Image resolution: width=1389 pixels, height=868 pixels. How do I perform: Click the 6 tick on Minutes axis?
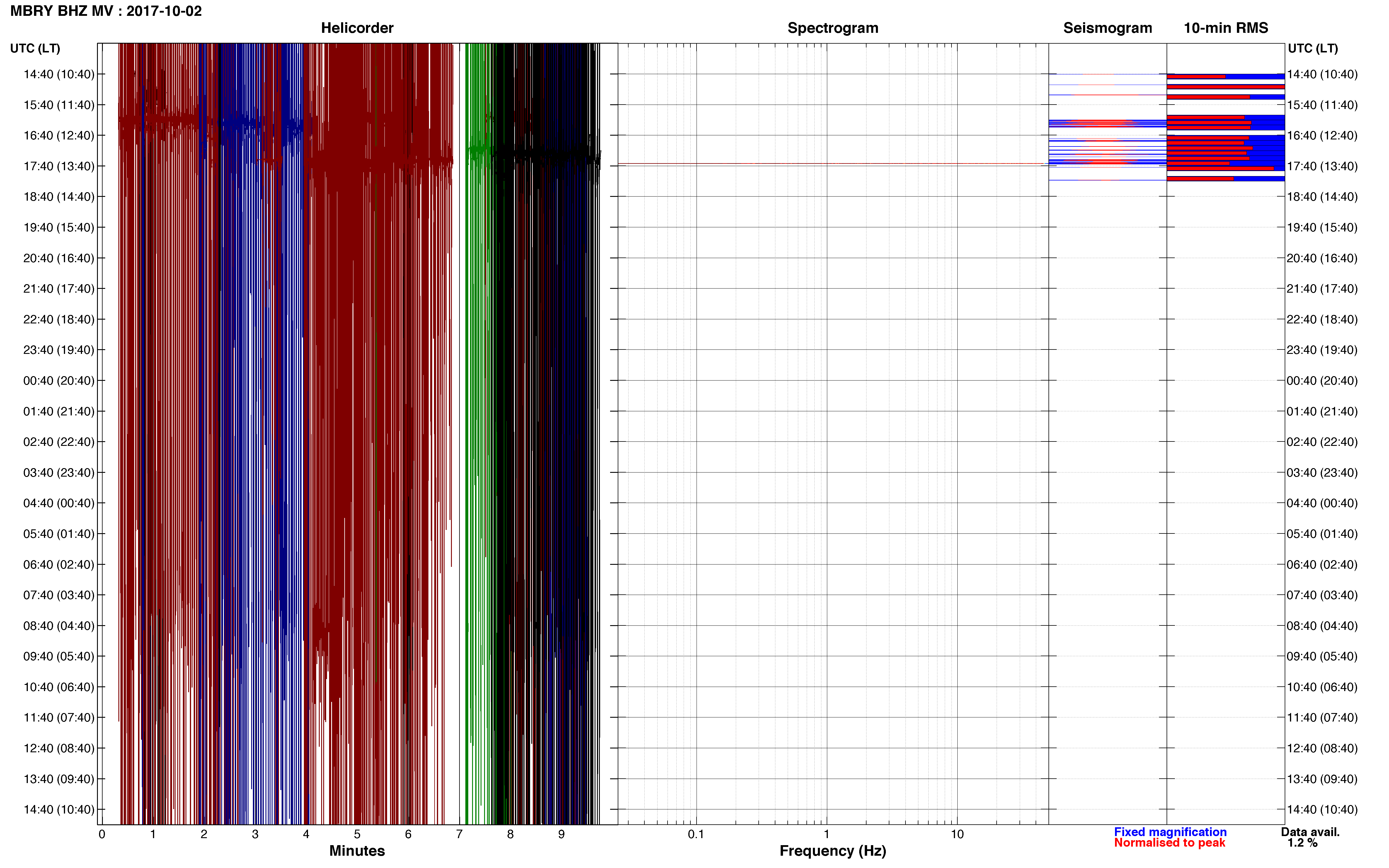[x=408, y=834]
